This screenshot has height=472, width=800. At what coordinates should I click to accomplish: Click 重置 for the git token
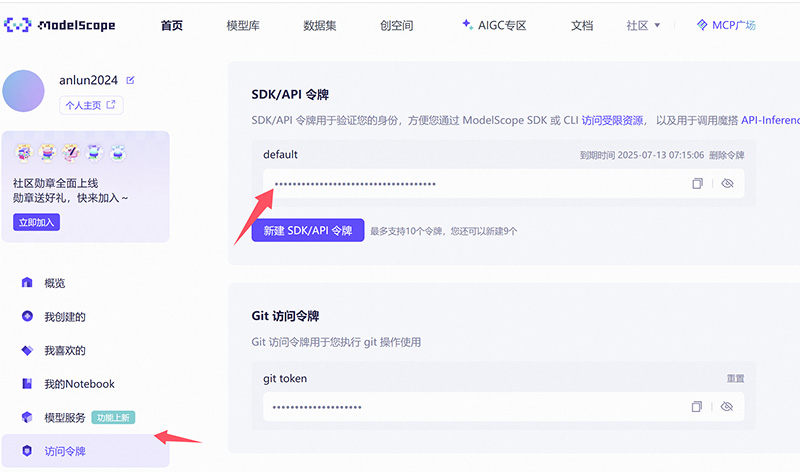click(x=735, y=379)
